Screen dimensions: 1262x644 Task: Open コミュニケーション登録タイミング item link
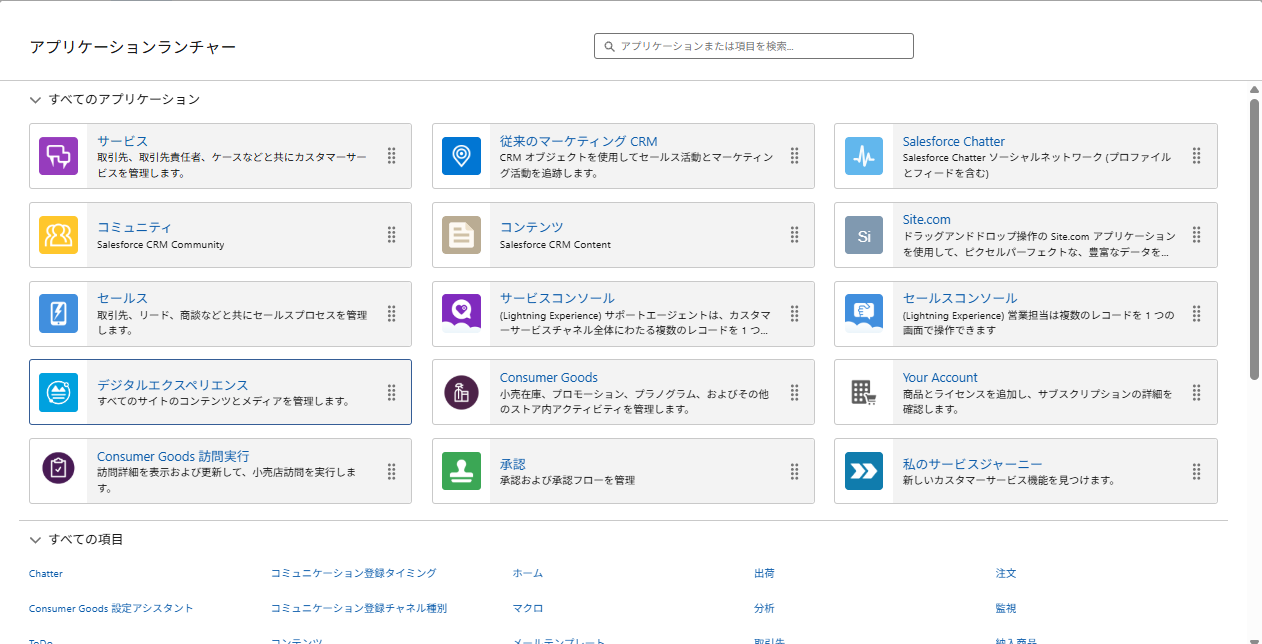coord(354,573)
